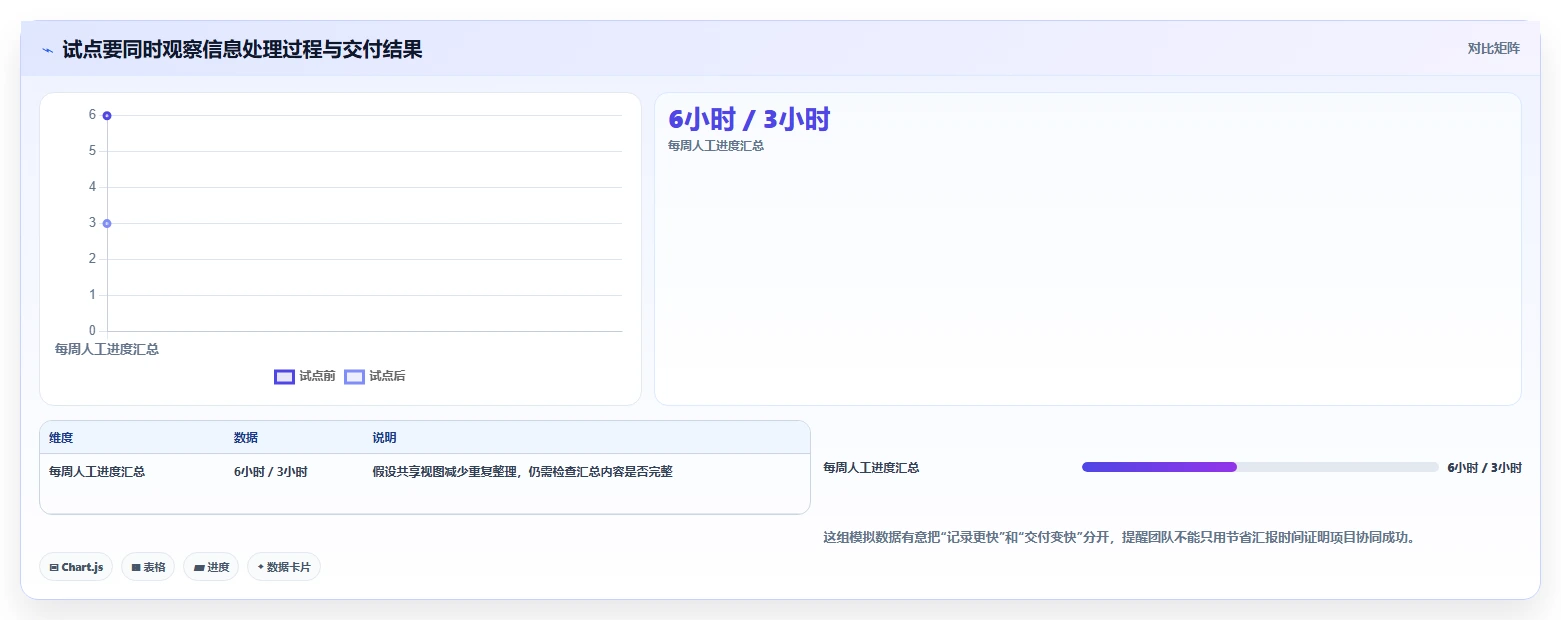Click the progress bar label on its left
The height and width of the screenshot is (620, 1561).
point(871,467)
